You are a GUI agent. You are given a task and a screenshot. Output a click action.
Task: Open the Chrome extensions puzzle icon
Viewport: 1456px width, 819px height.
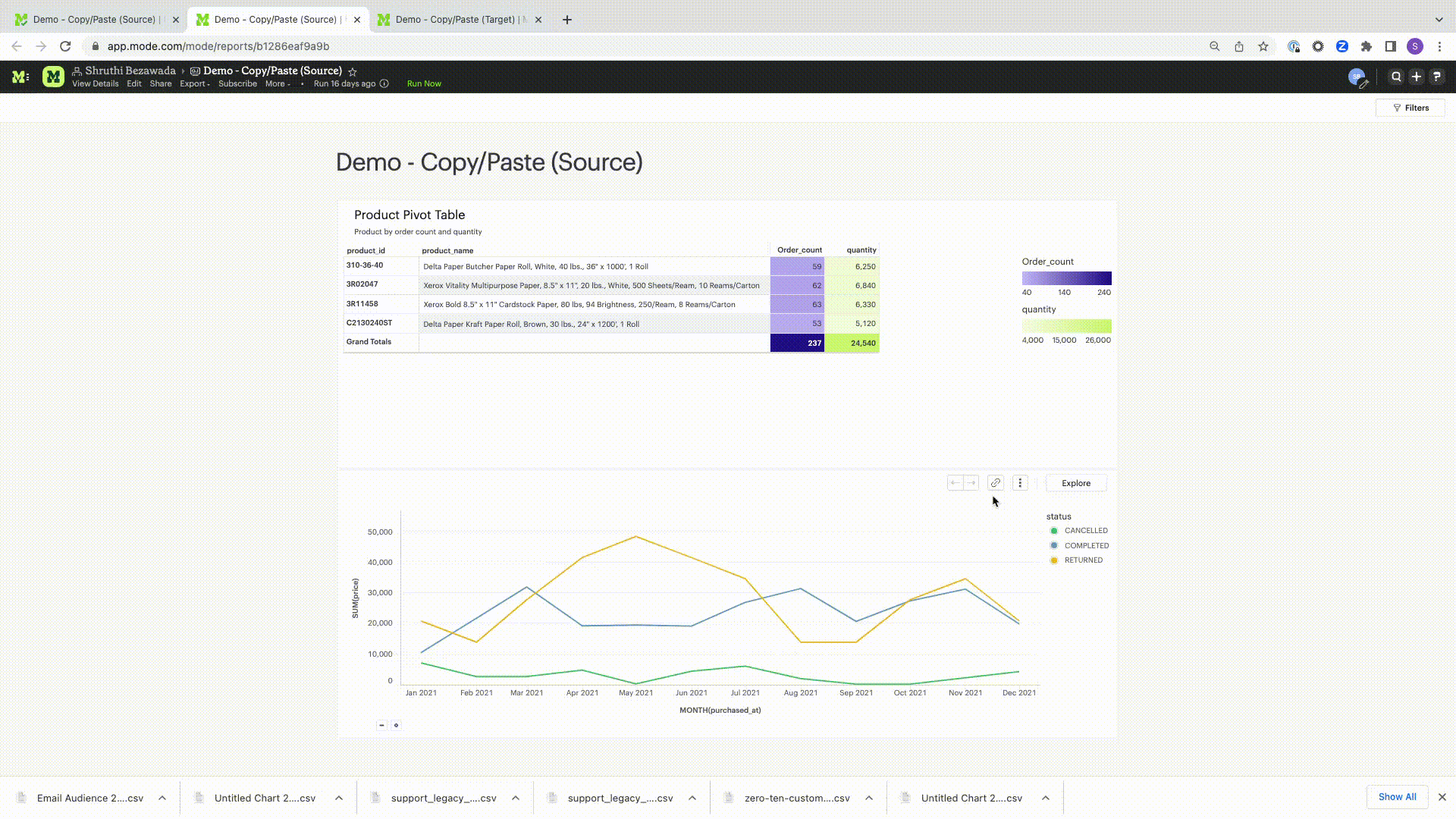tap(1367, 46)
